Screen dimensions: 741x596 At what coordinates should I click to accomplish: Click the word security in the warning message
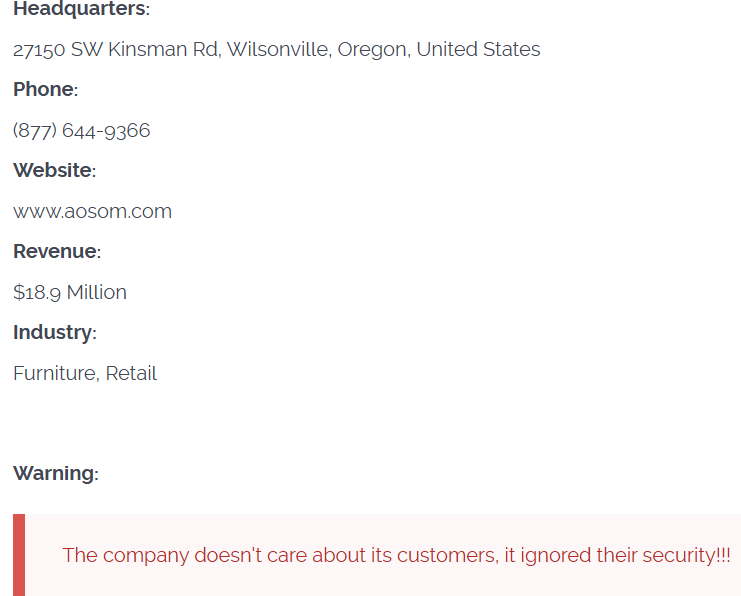click(677, 555)
